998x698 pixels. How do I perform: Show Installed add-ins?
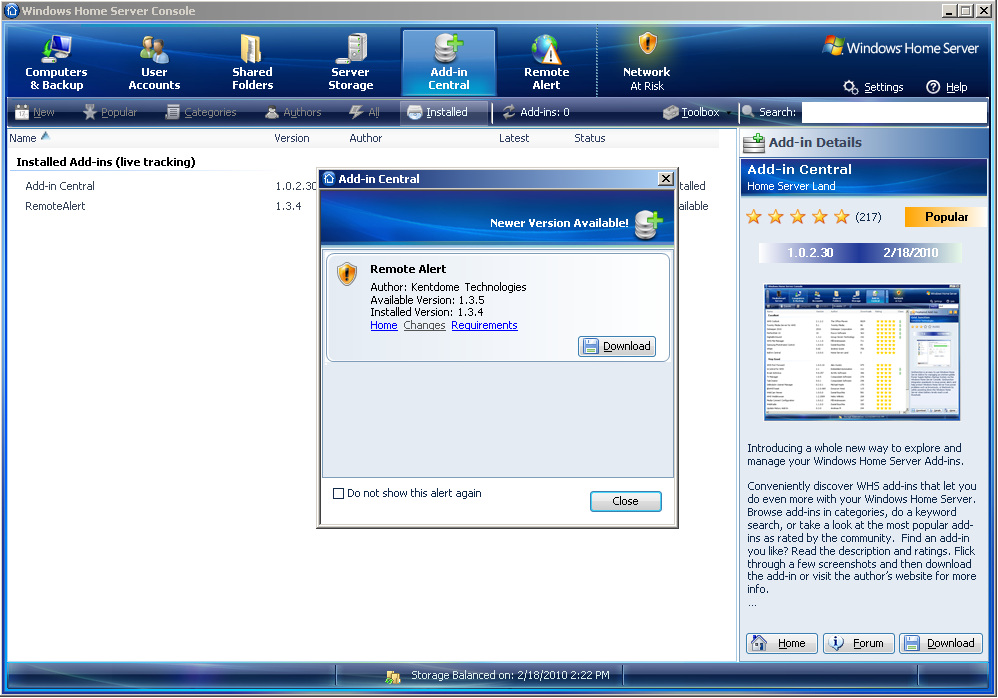444,112
